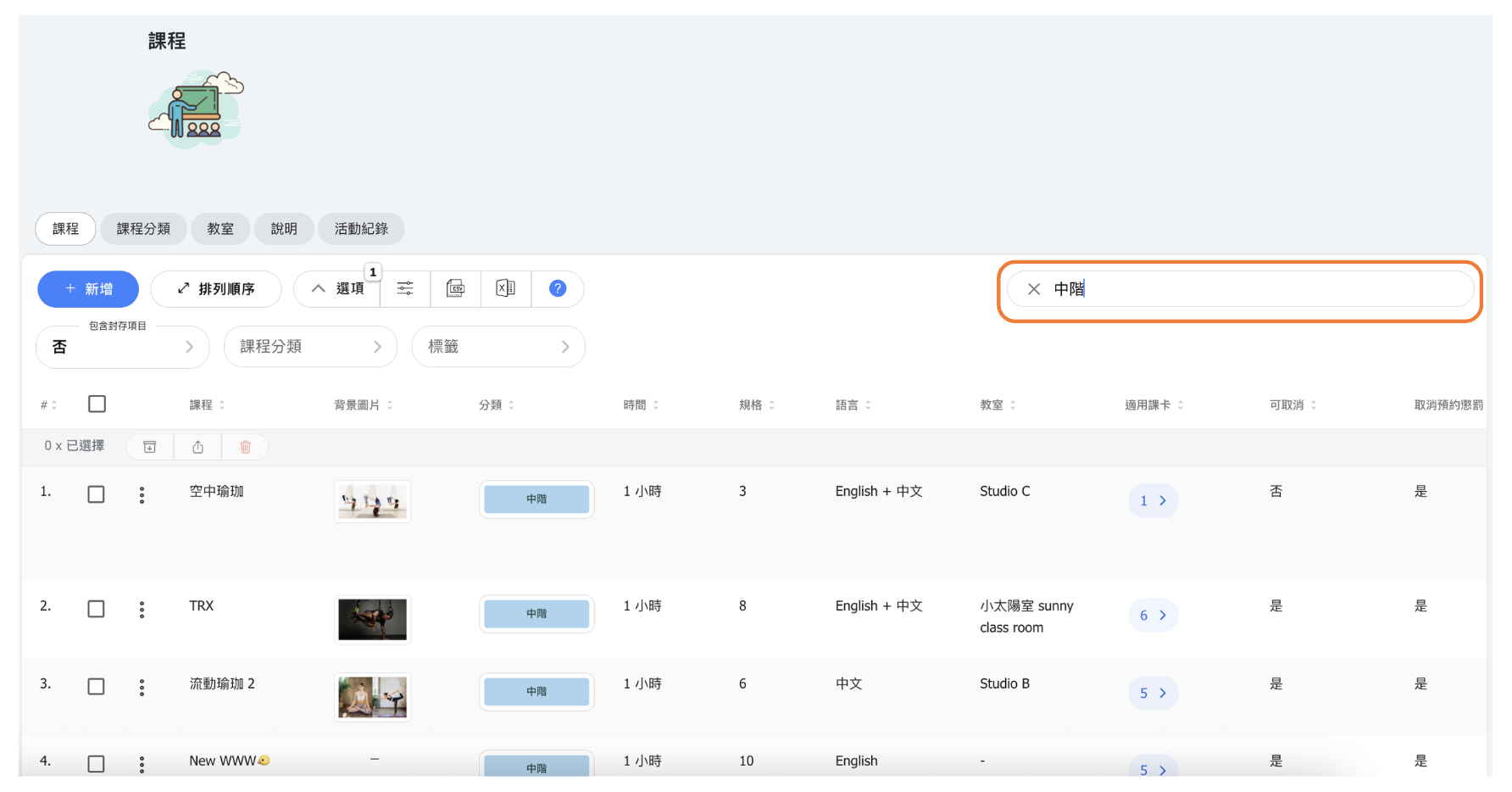Select the 流動瑜珈 2 row checkbox
This screenshot has width=1512, height=792.
coord(97,687)
